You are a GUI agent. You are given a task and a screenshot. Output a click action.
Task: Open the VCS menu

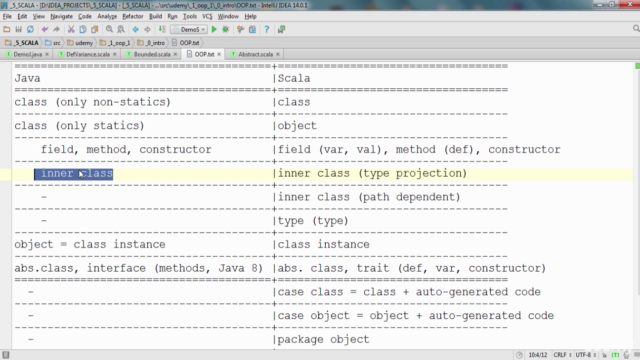(207, 16)
